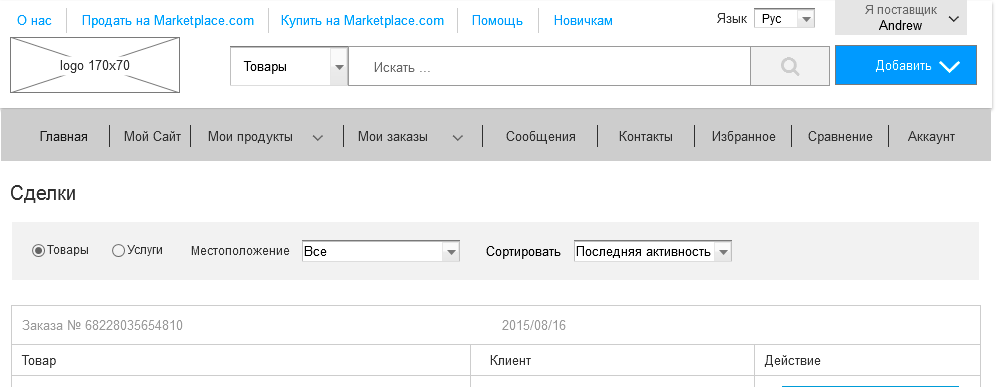The image size is (997, 387).
Task: Select the Услуги radio button
Action: click(118, 251)
